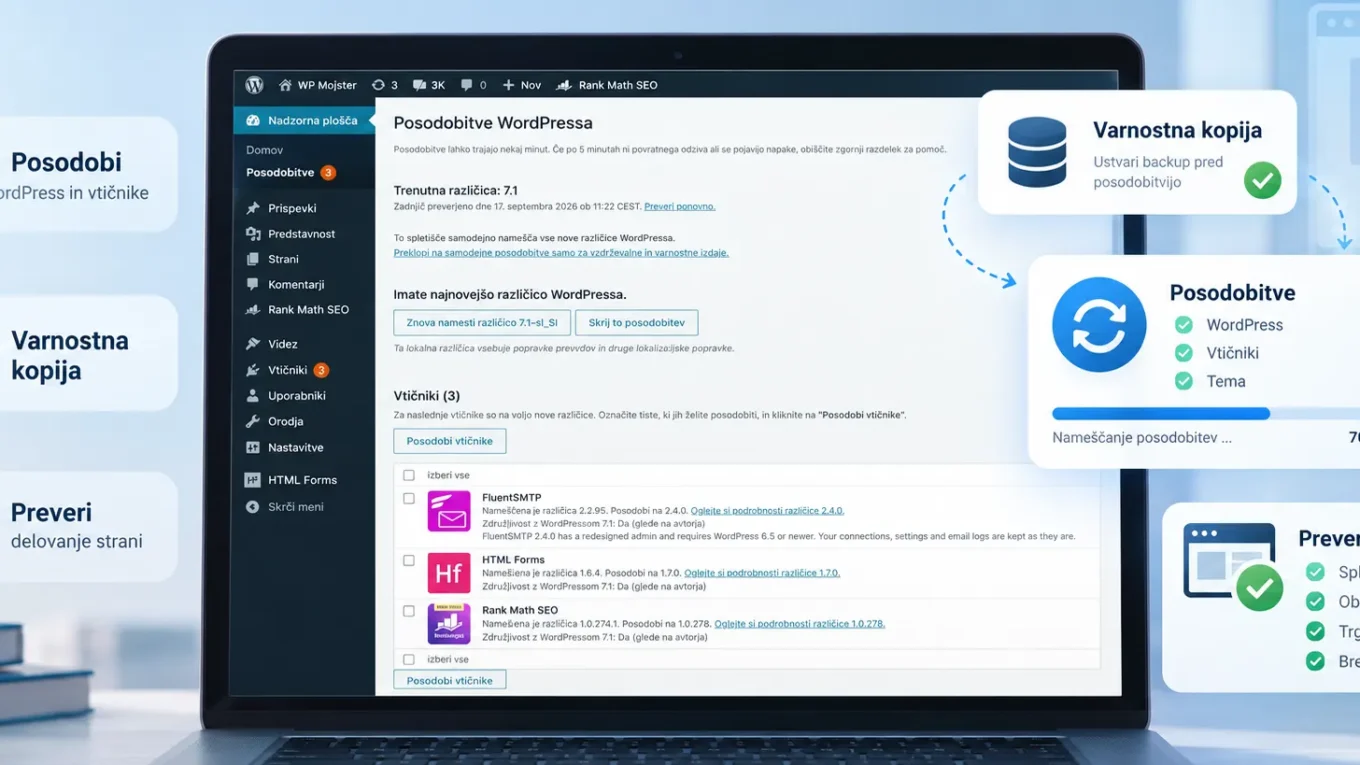Open the Predstavnost media icon

253,234
